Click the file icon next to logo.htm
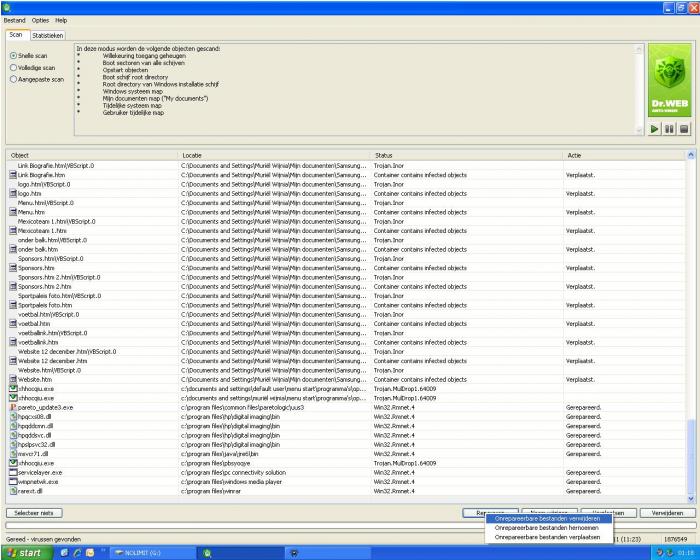The width and height of the screenshot is (700, 560). [x=13, y=193]
